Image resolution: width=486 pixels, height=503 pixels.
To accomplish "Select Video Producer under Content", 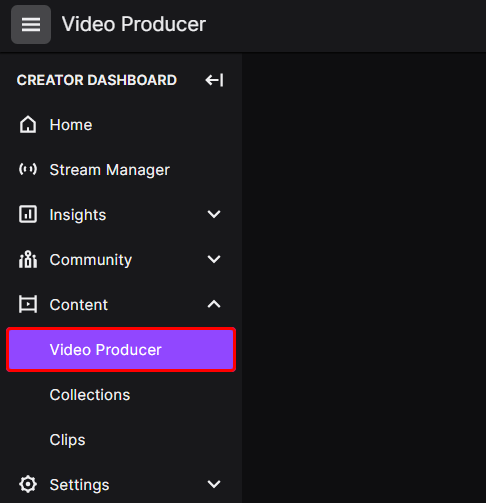I will 121,350.
